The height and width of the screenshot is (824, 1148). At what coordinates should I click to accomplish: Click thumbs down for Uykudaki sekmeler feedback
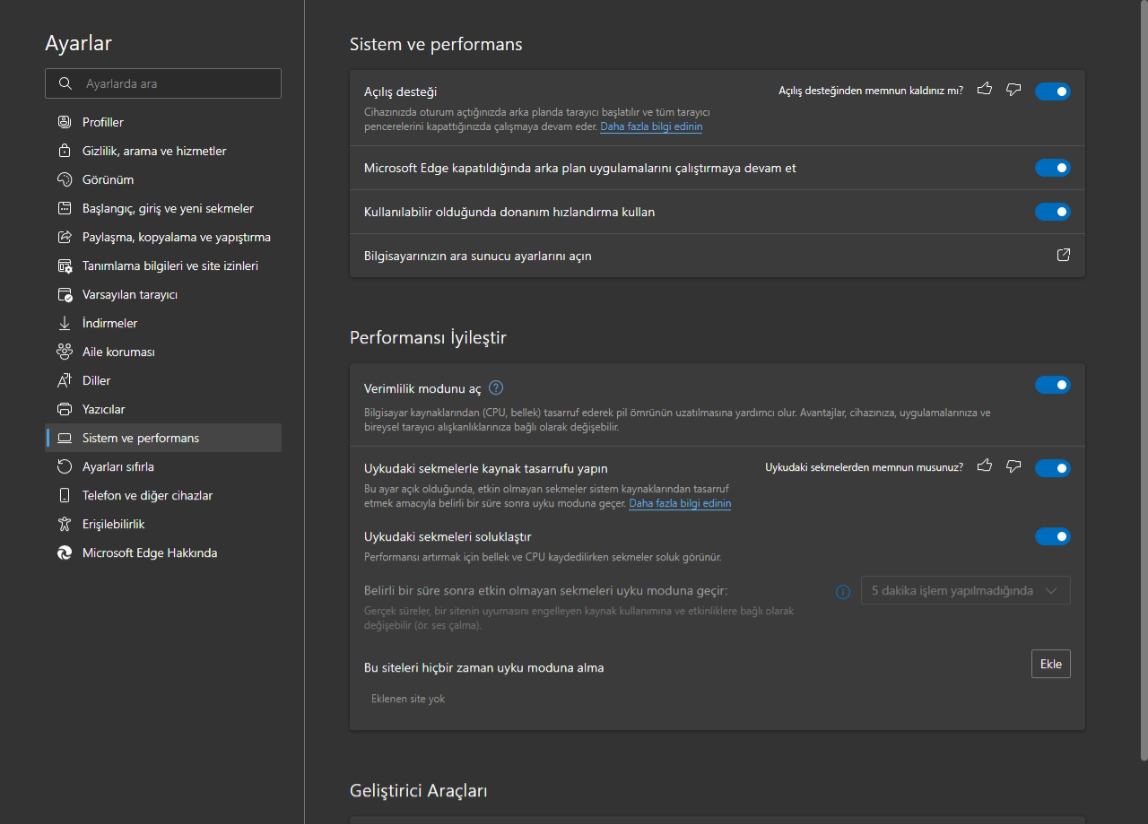[x=1013, y=466]
